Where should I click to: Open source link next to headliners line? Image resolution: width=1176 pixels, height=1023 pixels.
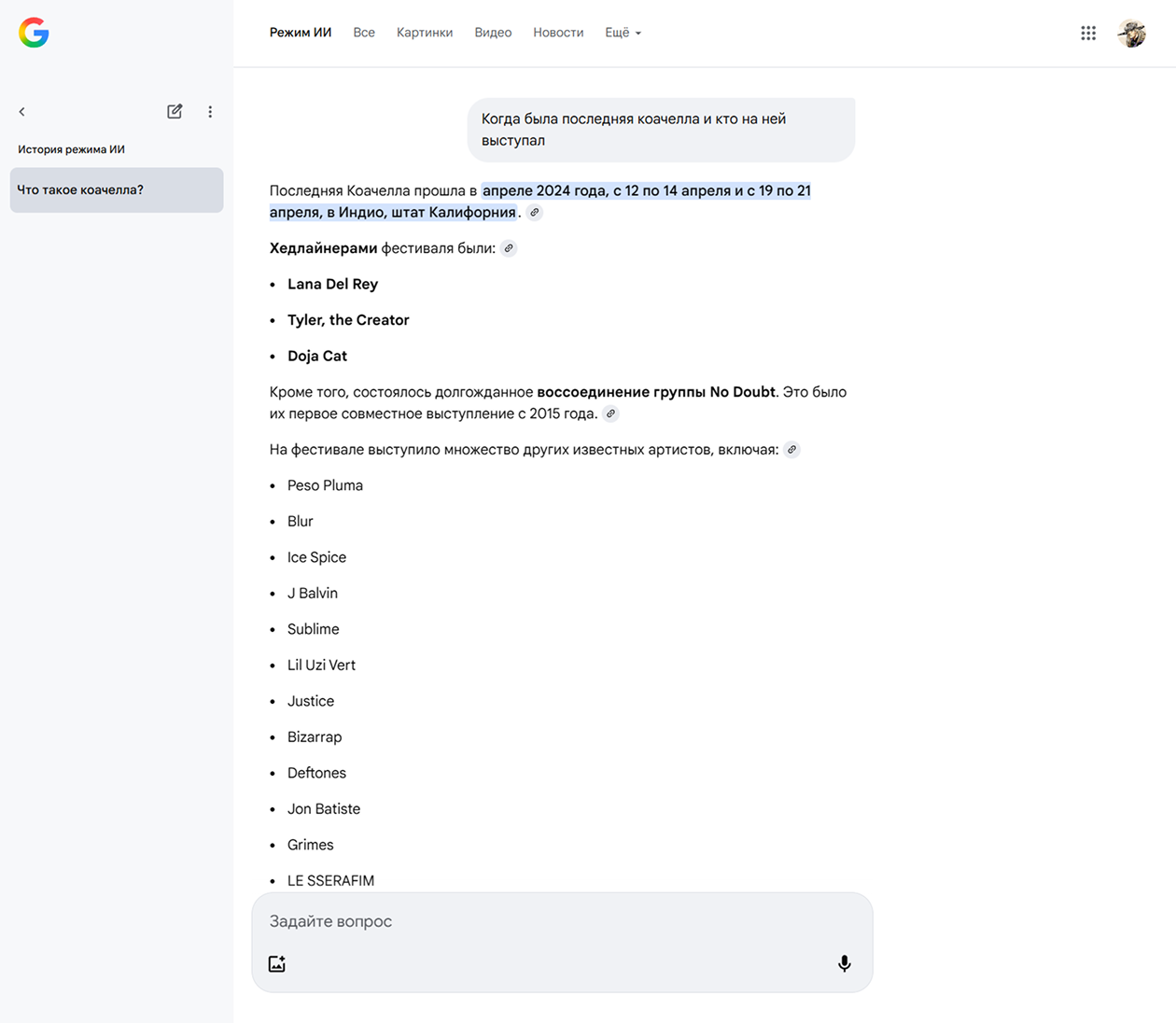[x=509, y=248]
